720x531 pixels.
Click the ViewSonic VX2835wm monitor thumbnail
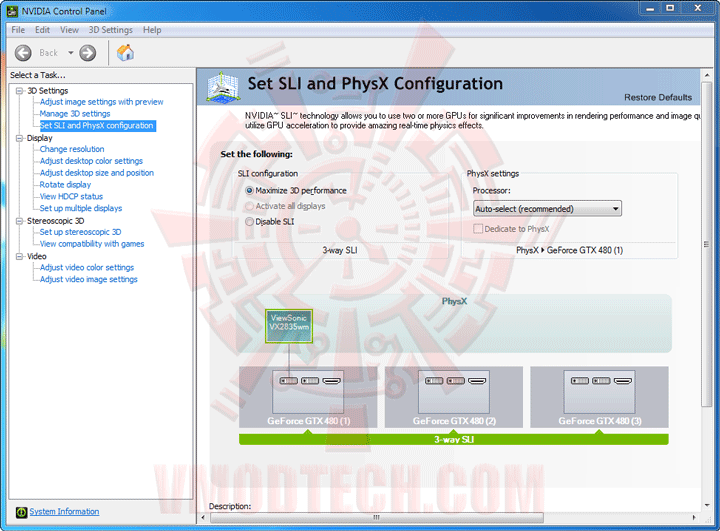click(x=289, y=326)
